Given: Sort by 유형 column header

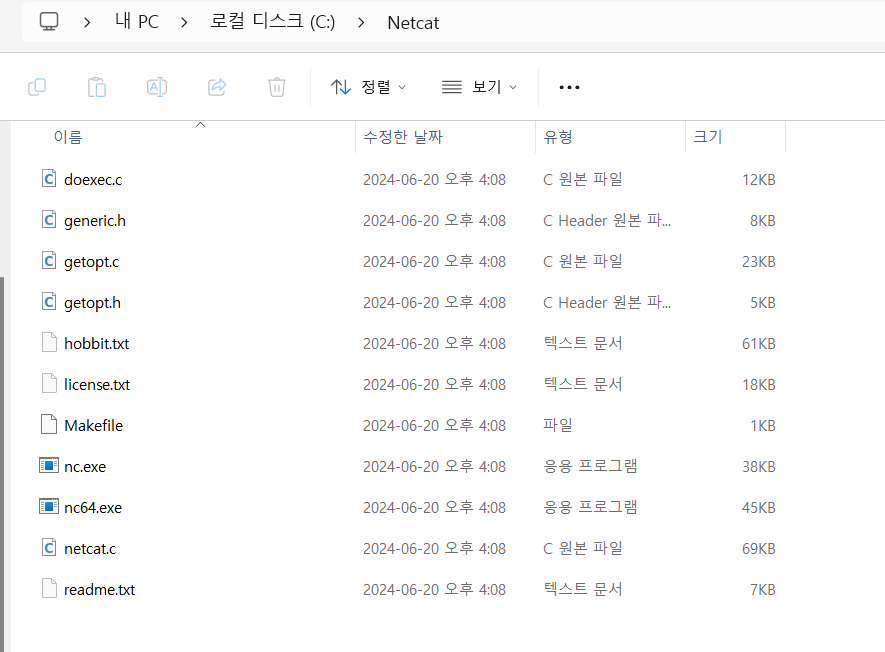Looking at the screenshot, I should pyautogui.click(x=558, y=137).
